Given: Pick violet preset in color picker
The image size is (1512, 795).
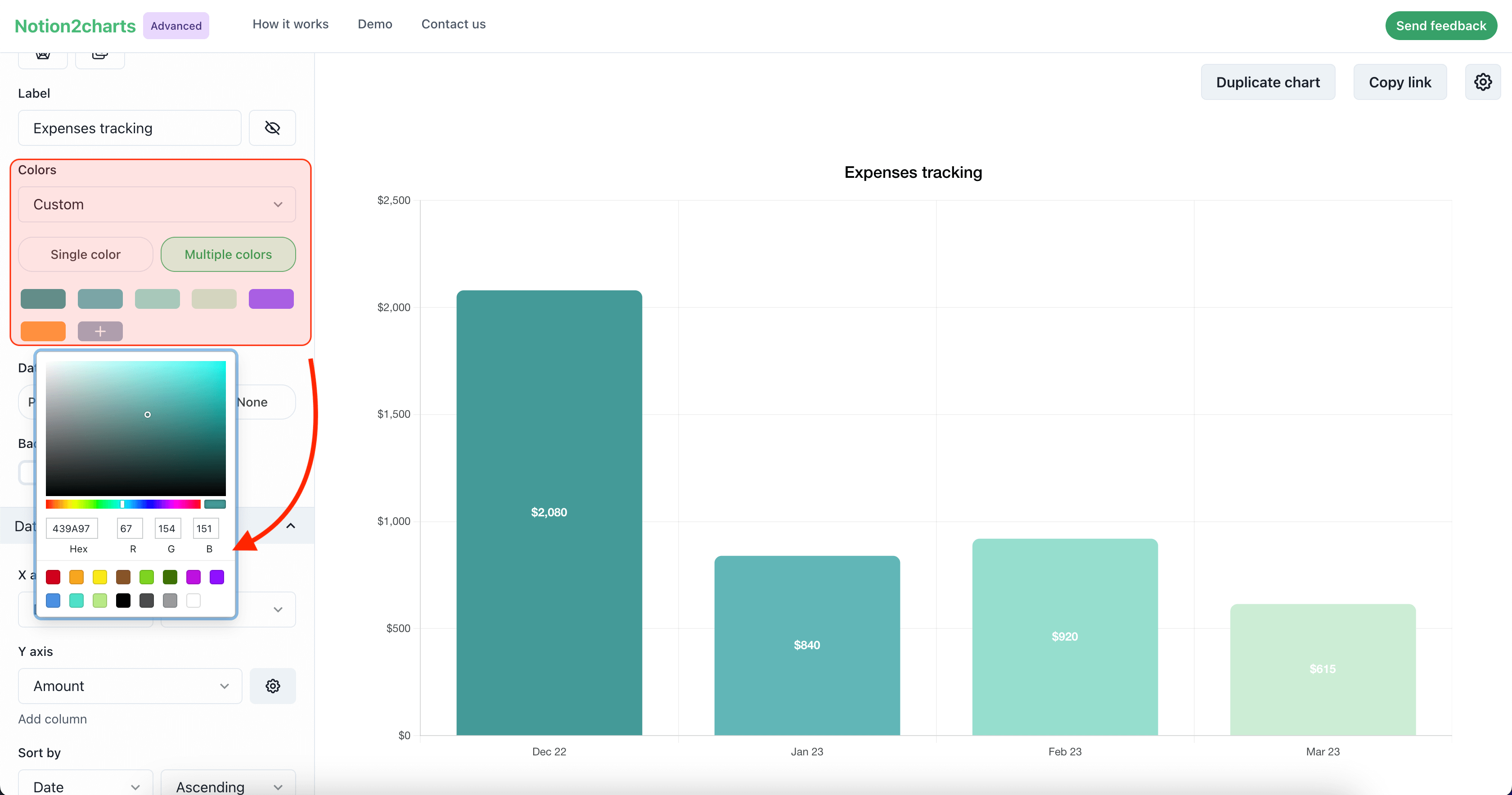Looking at the screenshot, I should point(216,577).
